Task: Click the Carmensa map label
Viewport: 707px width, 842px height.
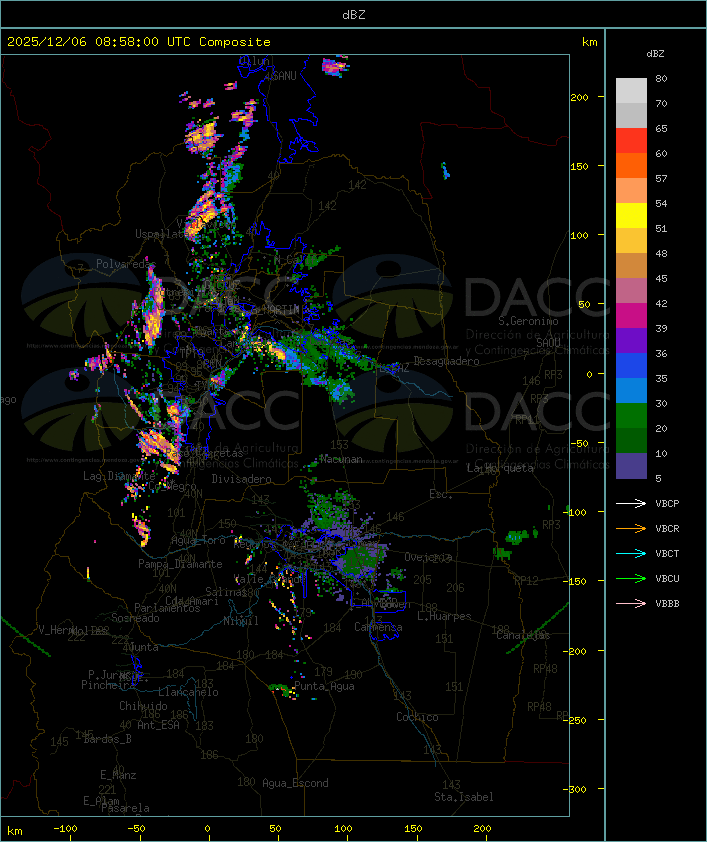Action: [378, 627]
